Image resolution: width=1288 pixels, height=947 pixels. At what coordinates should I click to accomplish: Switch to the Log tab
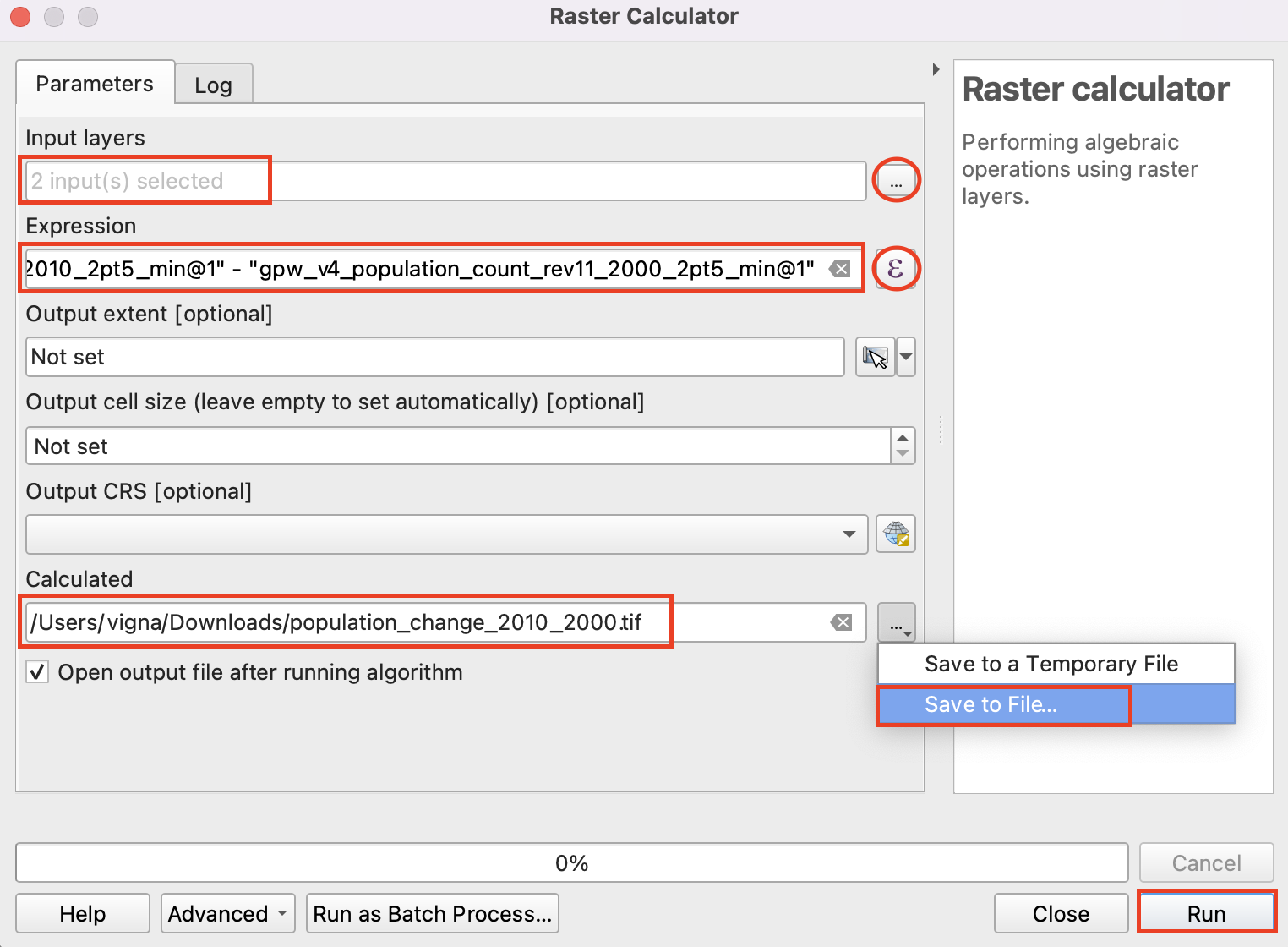(x=213, y=85)
